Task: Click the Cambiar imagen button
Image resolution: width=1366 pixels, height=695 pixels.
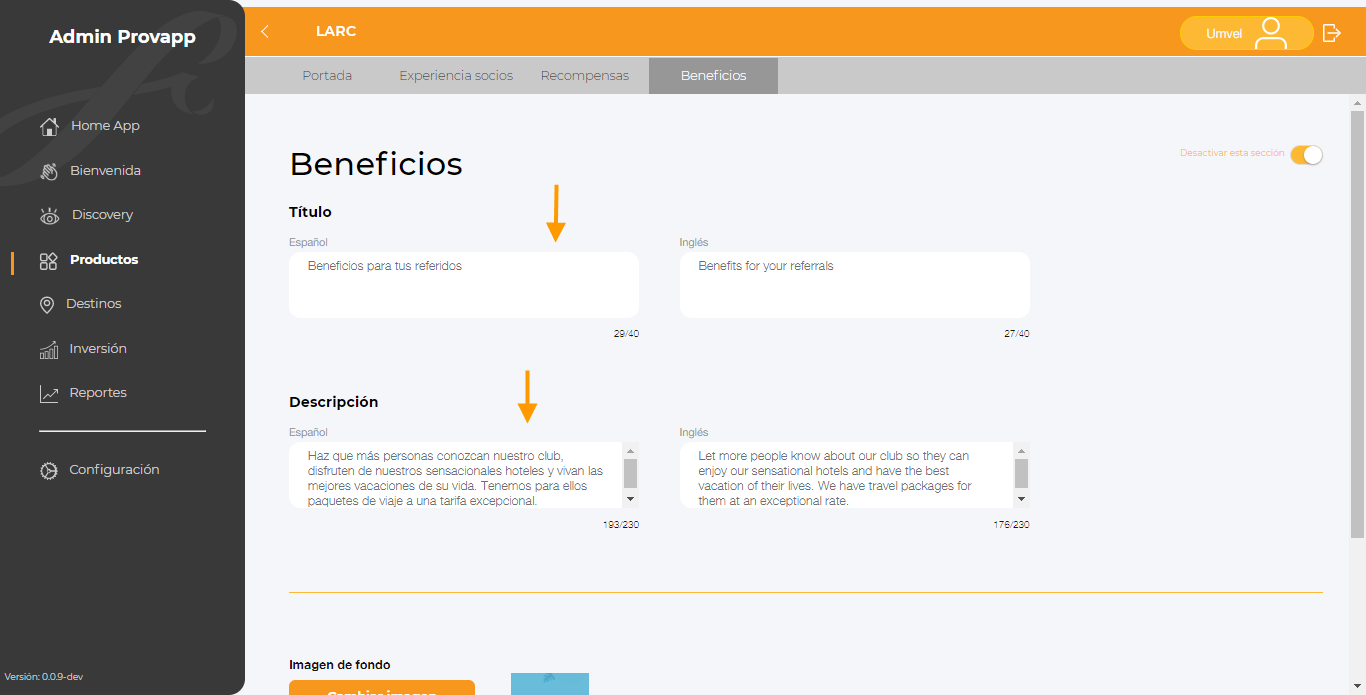Action: [x=382, y=688]
